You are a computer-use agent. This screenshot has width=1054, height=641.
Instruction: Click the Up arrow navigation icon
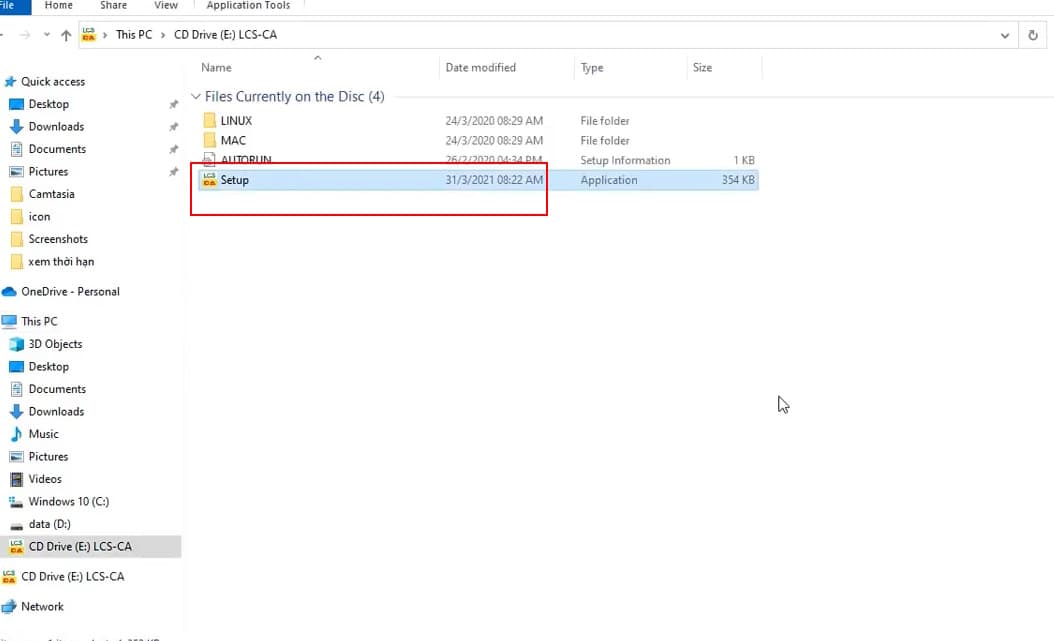pyautogui.click(x=66, y=35)
